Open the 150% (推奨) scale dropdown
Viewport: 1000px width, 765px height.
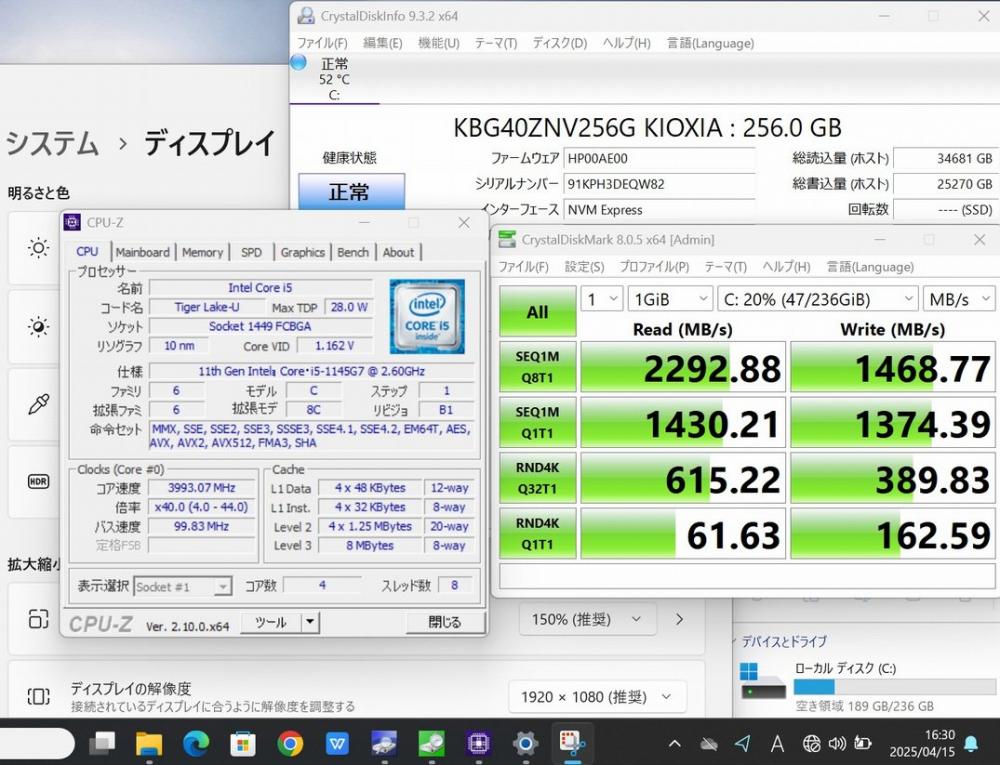[x=587, y=619]
